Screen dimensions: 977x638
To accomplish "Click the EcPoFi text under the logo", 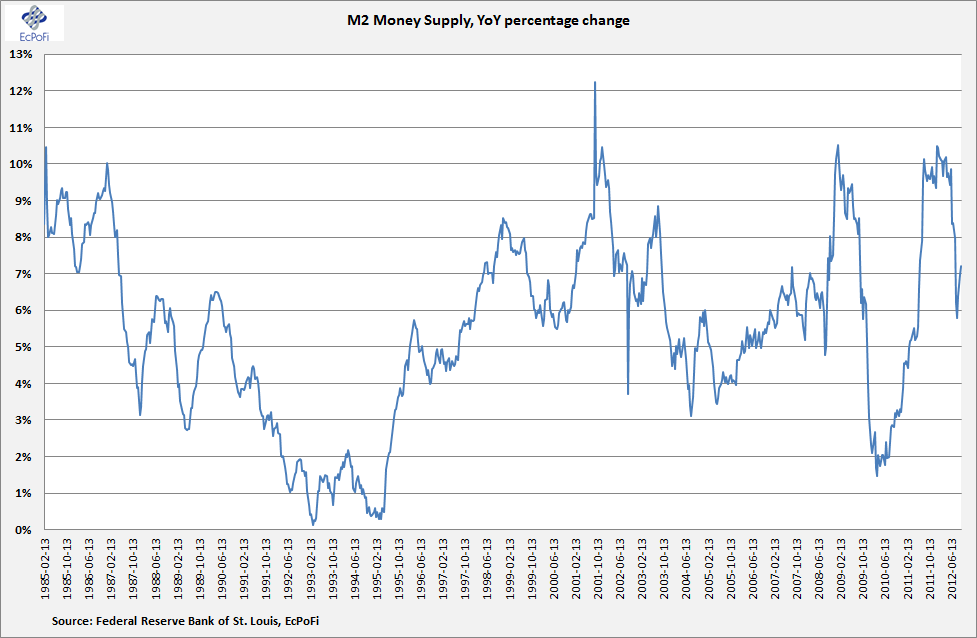I will 34,37.
